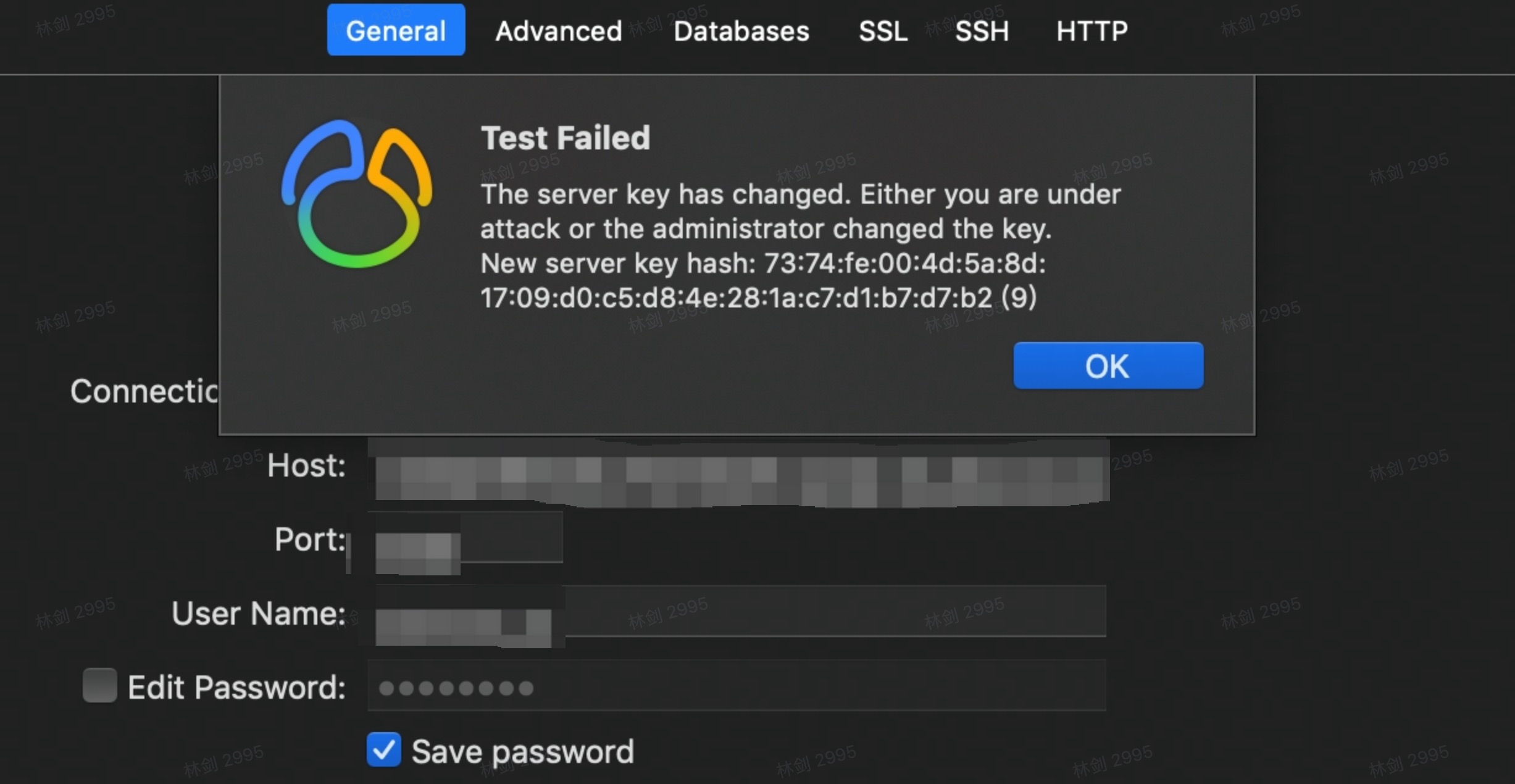Click the partially hidden Connection label

144,391
